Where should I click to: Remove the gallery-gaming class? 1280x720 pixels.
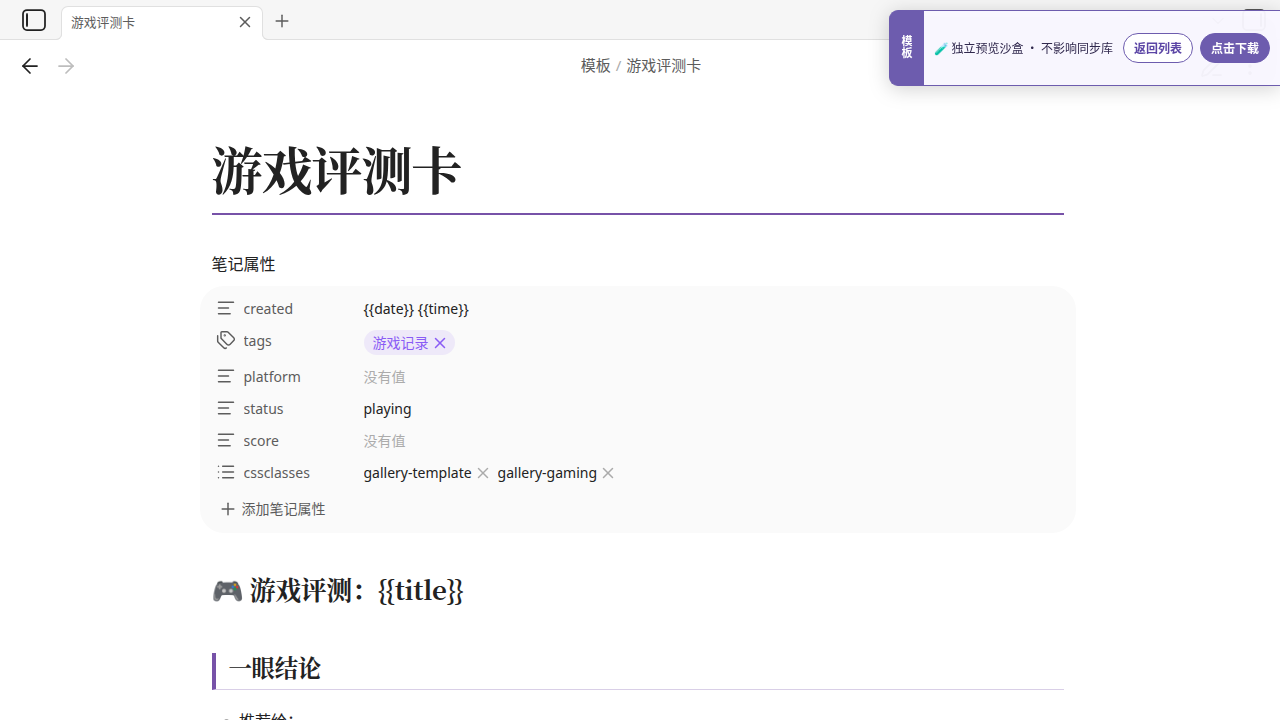(608, 473)
